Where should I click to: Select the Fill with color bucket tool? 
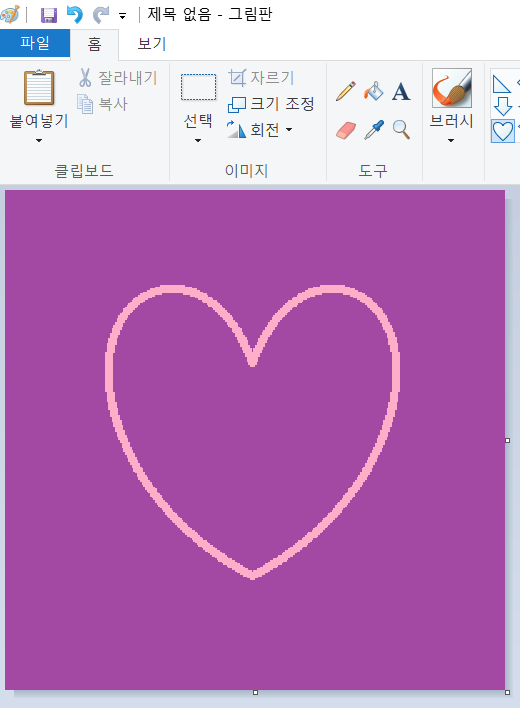click(374, 91)
